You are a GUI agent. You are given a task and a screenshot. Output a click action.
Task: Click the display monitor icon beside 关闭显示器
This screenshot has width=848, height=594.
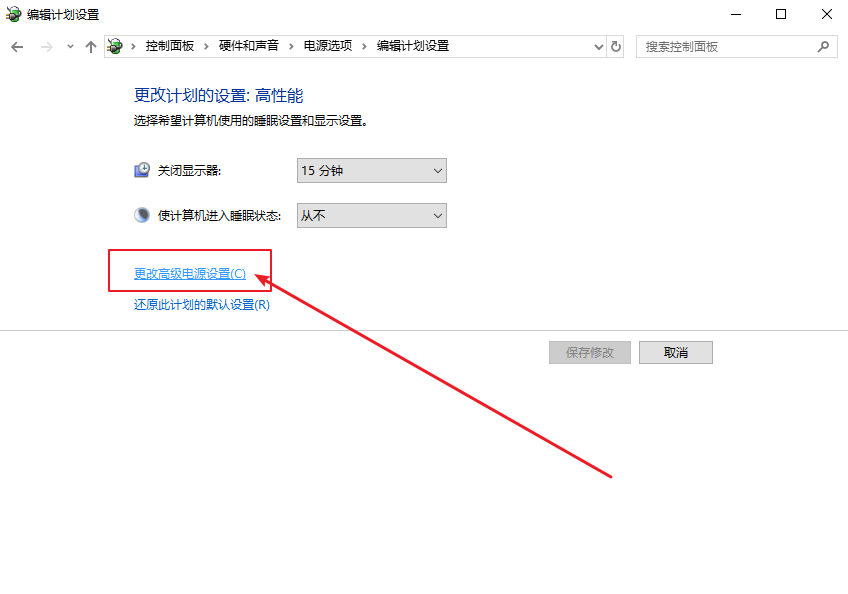point(141,170)
